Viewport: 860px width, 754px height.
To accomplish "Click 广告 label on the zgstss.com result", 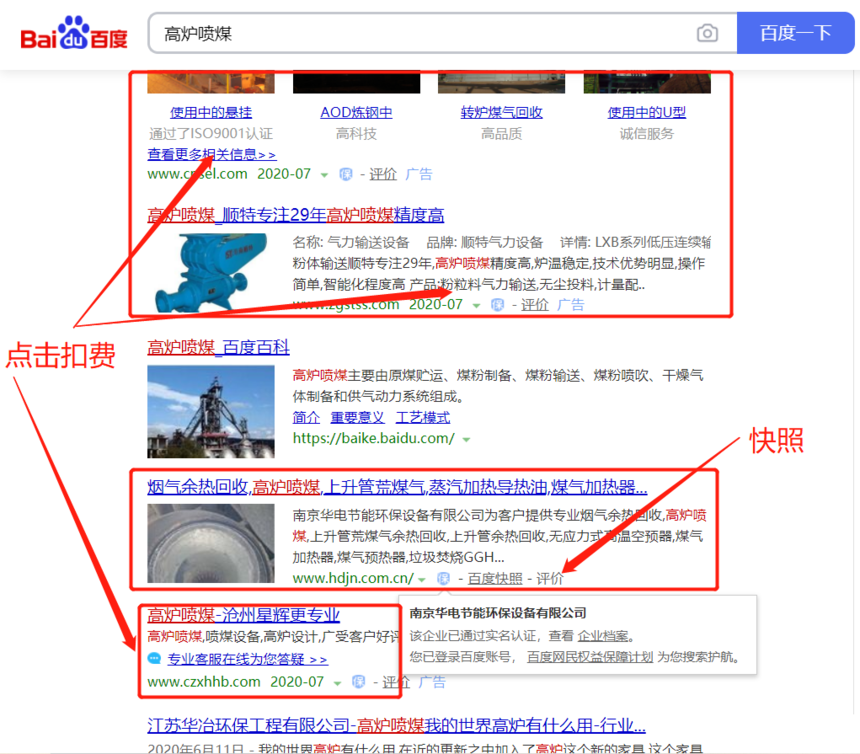I will (571, 305).
